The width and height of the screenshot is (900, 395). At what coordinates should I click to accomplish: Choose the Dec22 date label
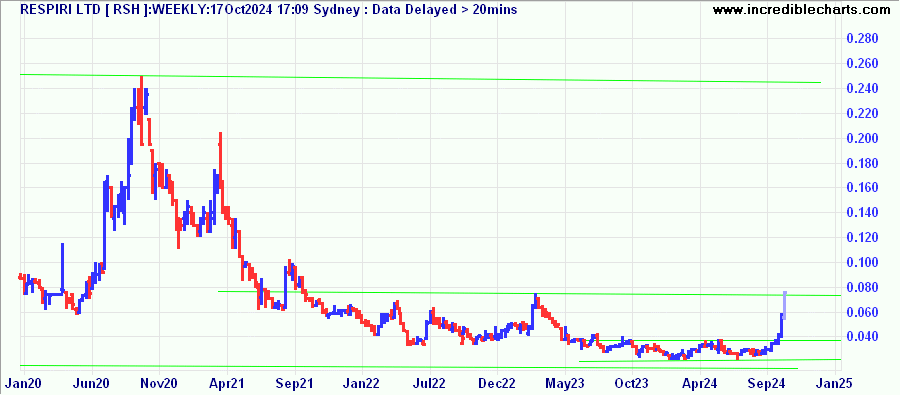click(x=498, y=381)
